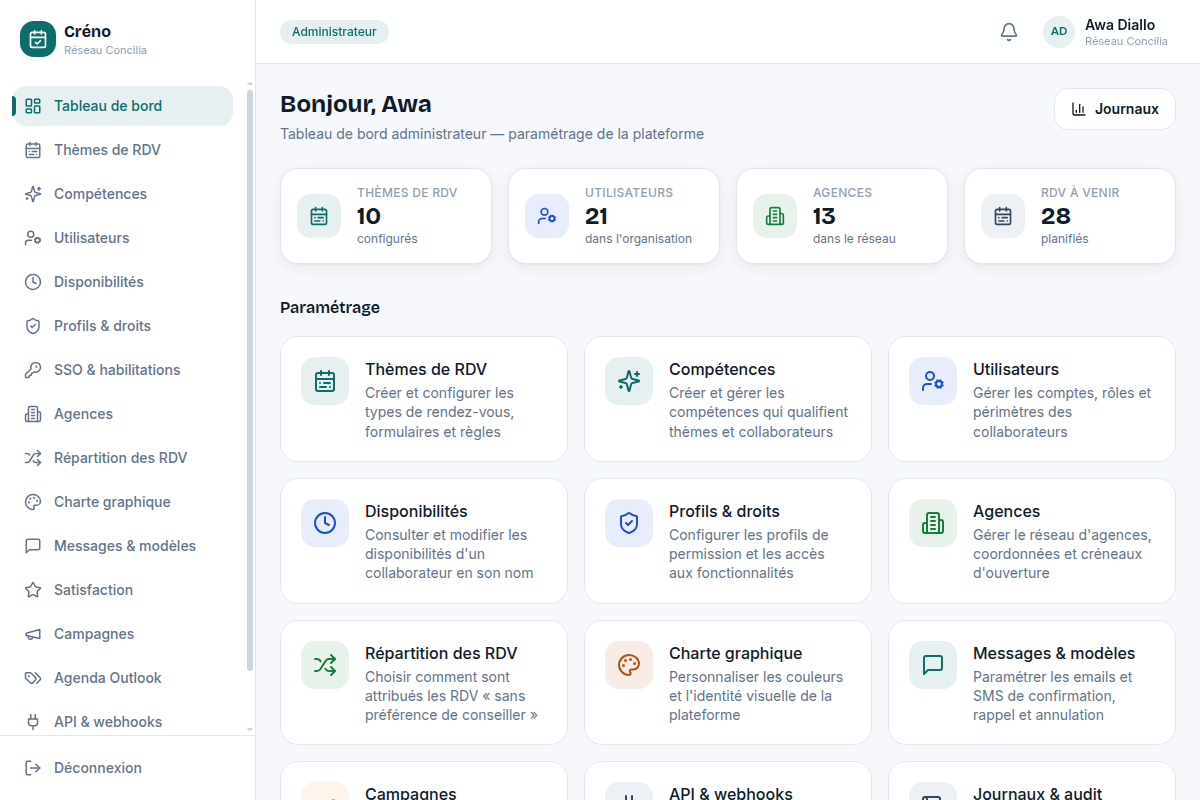Click Répartition des RDV card shuffle icon
This screenshot has height=800, width=1200.
tap(325, 665)
